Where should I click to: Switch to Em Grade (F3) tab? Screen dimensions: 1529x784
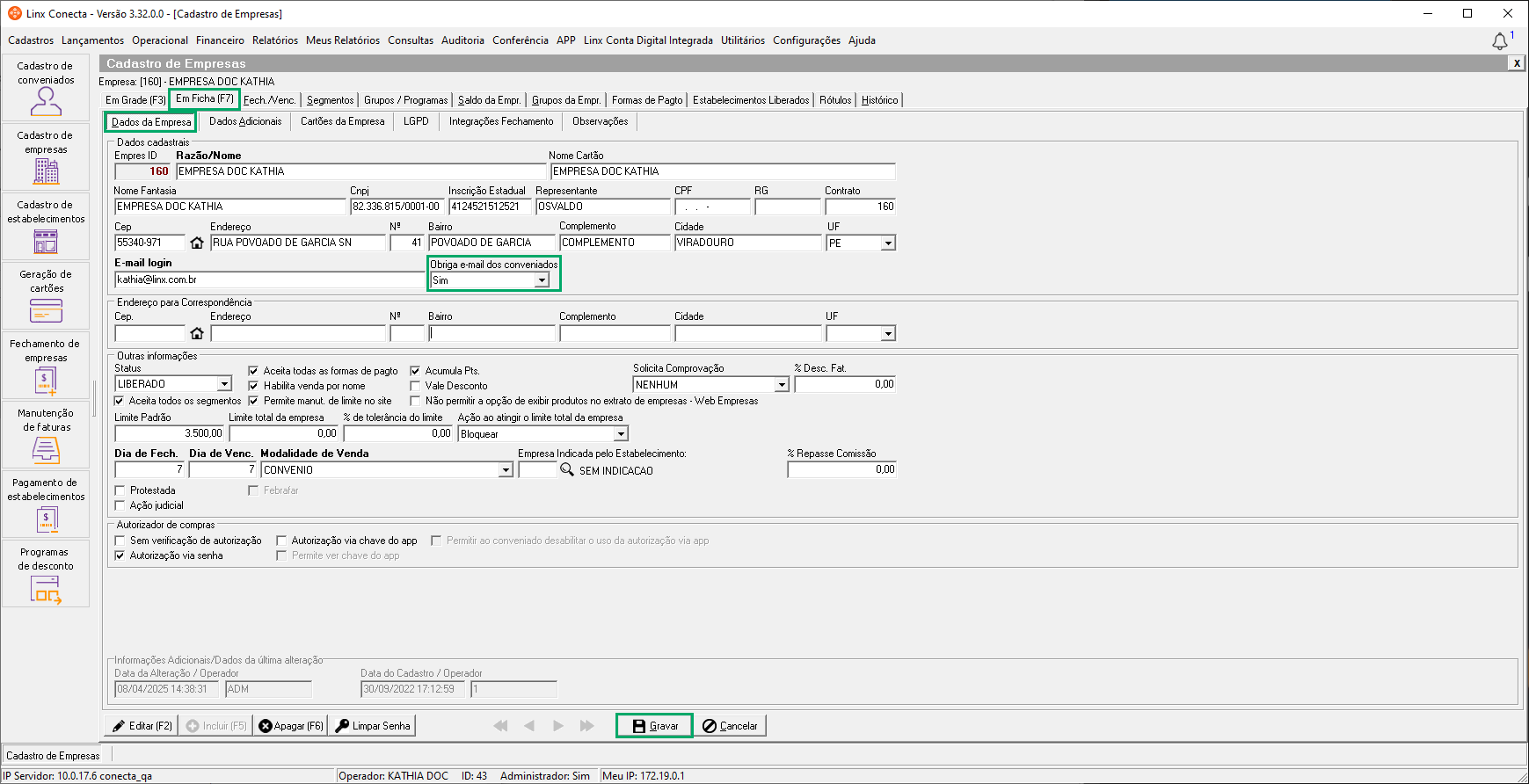click(x=135, y=100)
